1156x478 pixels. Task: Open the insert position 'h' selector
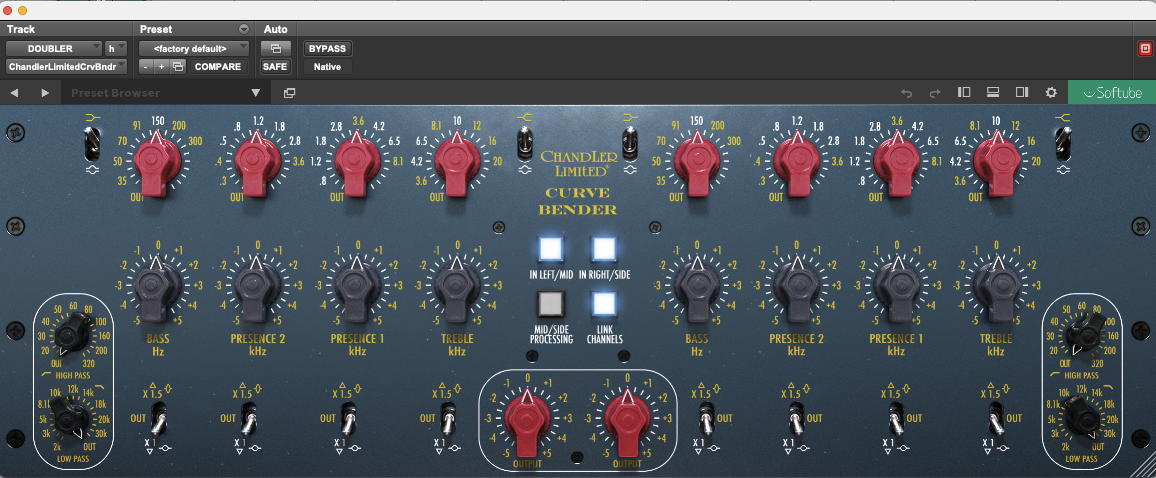pyautogui.click(x=116, y=49)
